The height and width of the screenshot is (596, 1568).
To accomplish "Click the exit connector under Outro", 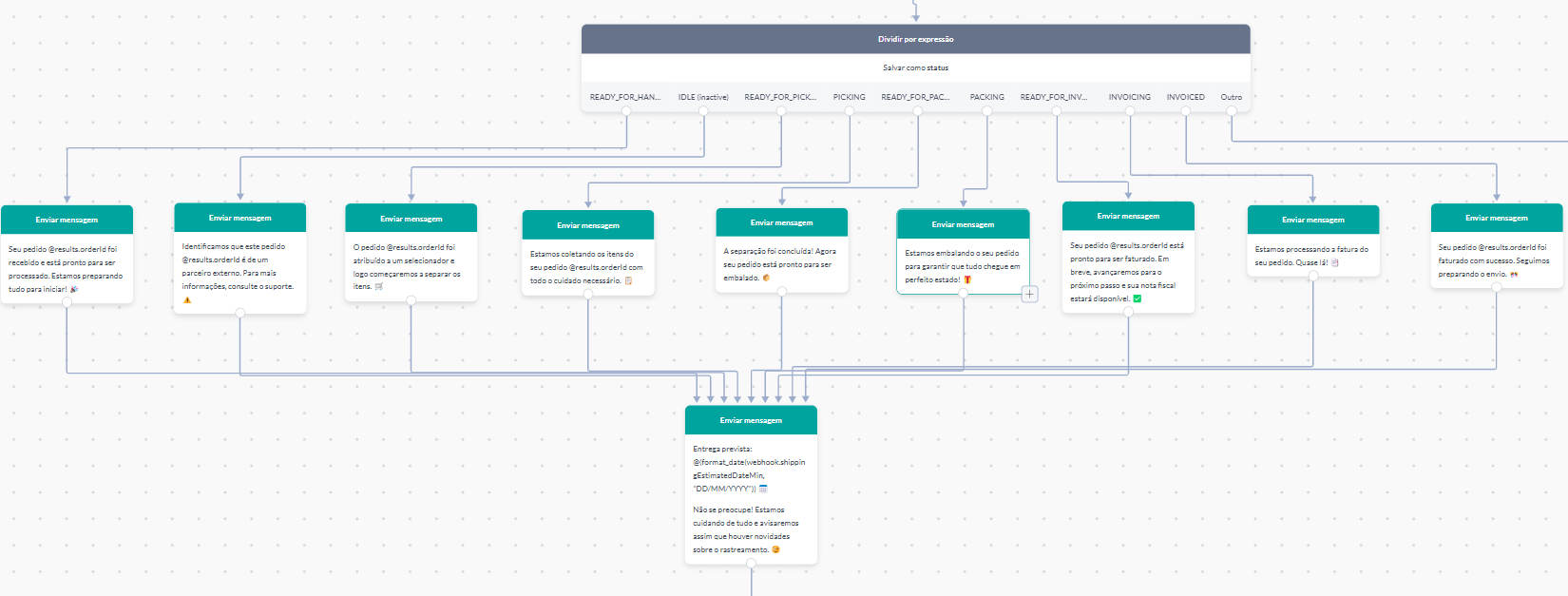I will tap(1232, 111).
